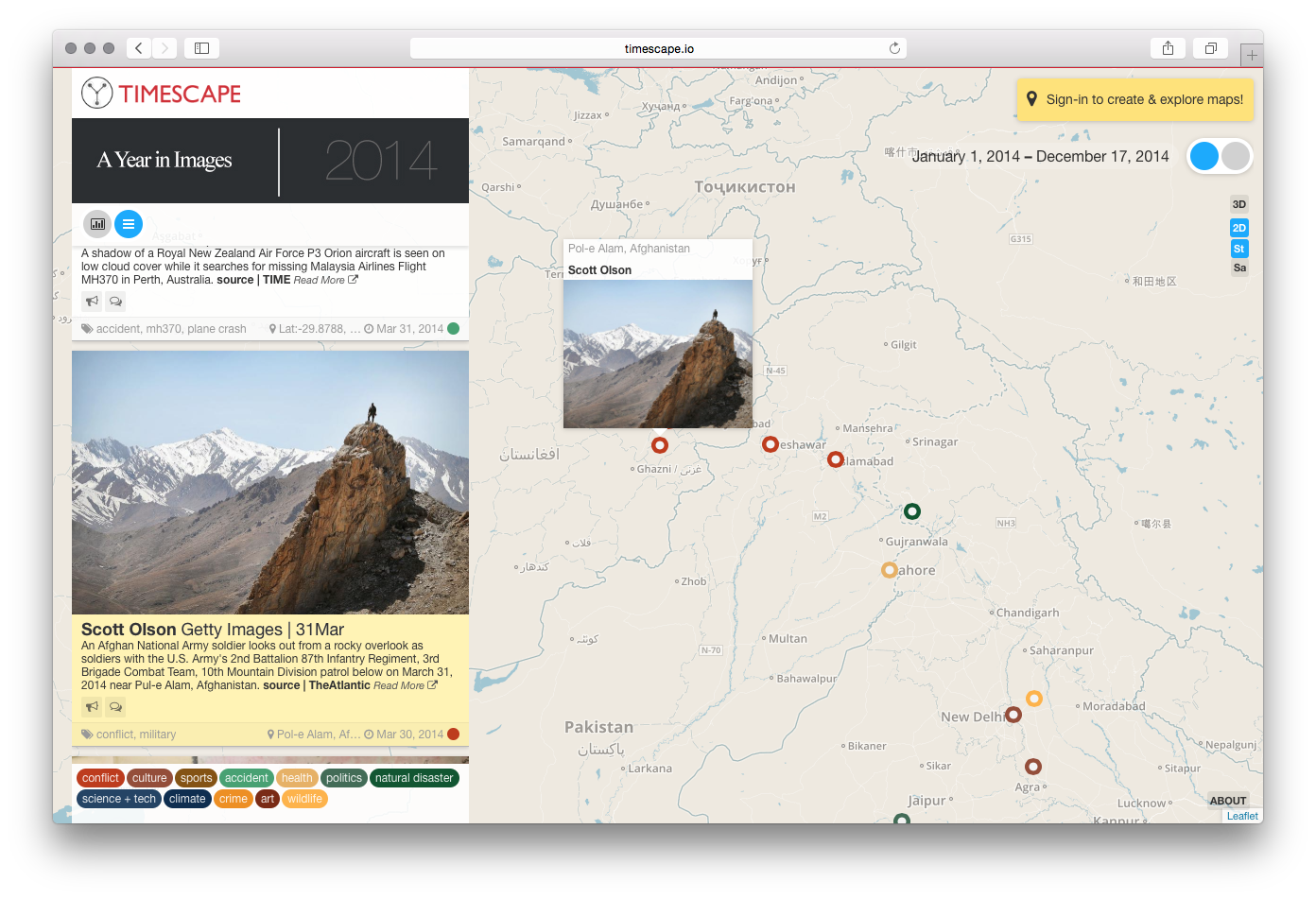
Task: Toggle Safari sidebar icon
Action: click(201, 48)
